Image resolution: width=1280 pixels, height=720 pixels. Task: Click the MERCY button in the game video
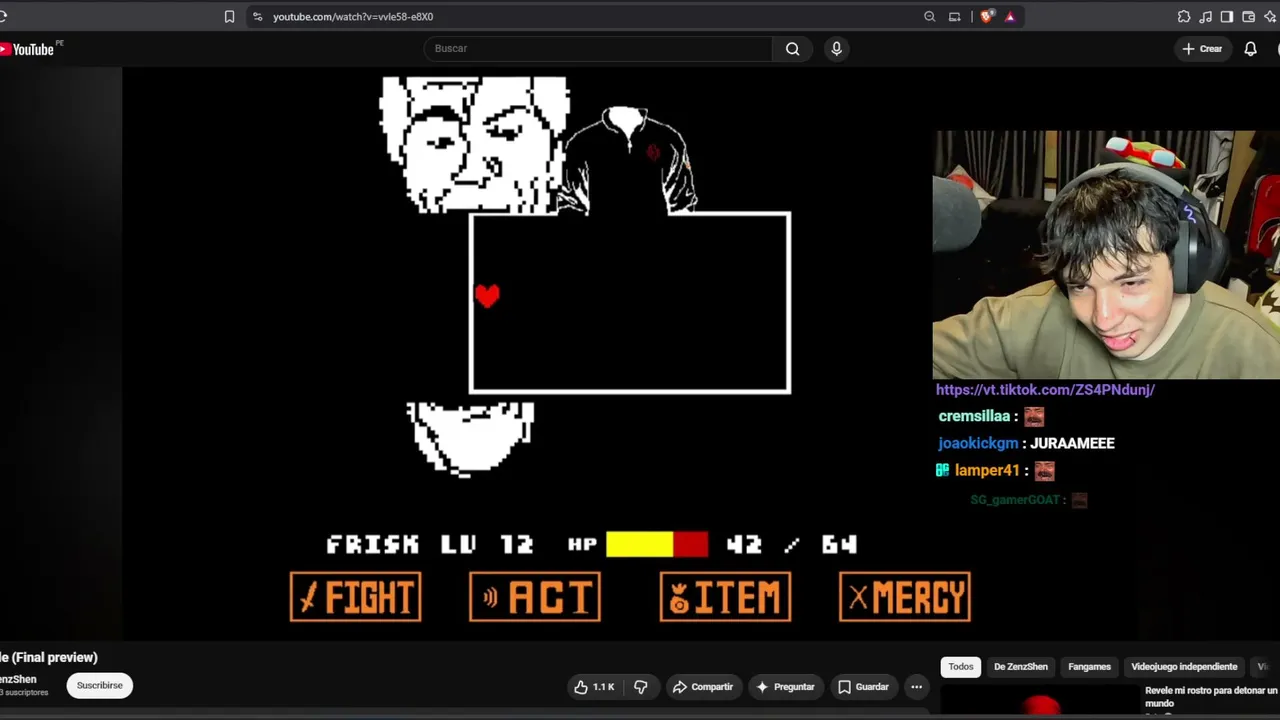tap(905, 597)
